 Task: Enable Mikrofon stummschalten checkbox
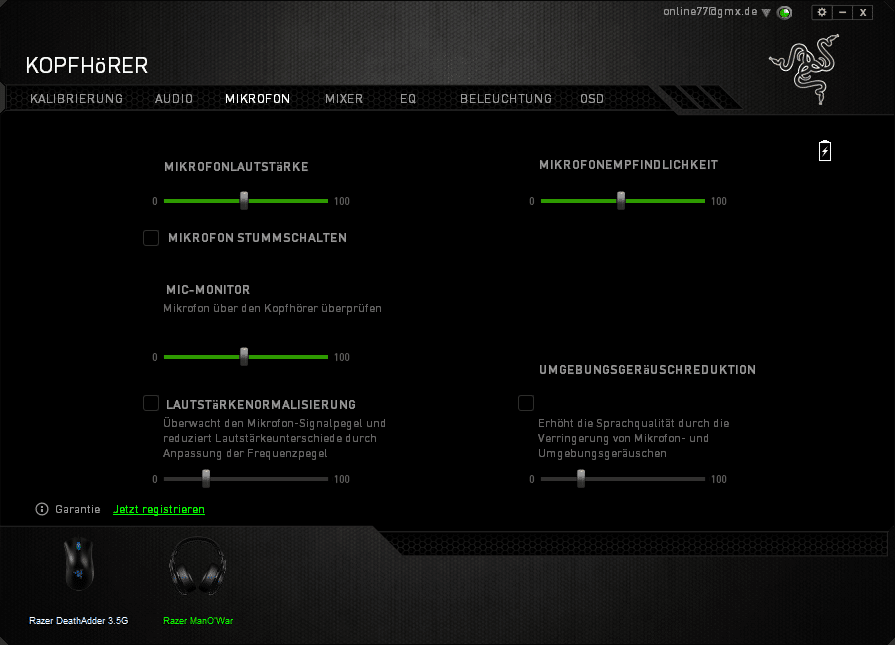(x=151, y=238)
